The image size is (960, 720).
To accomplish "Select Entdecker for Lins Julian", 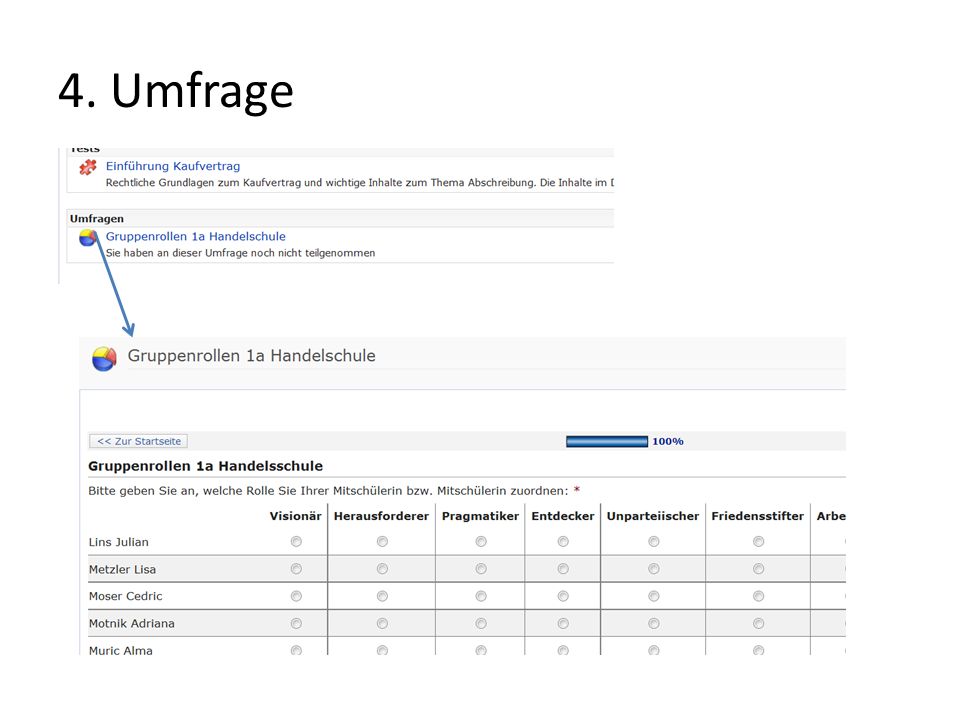I will pos(563,542).
